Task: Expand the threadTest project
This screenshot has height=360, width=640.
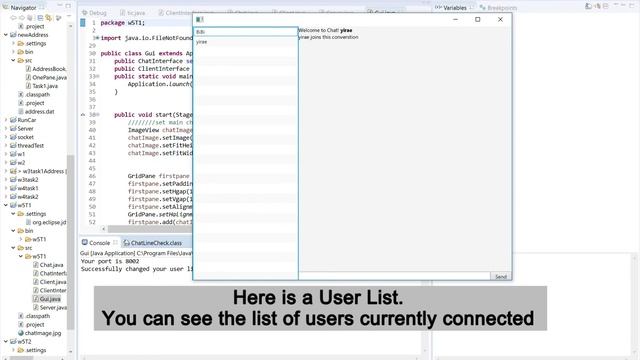Action: [x=6, y=146]
